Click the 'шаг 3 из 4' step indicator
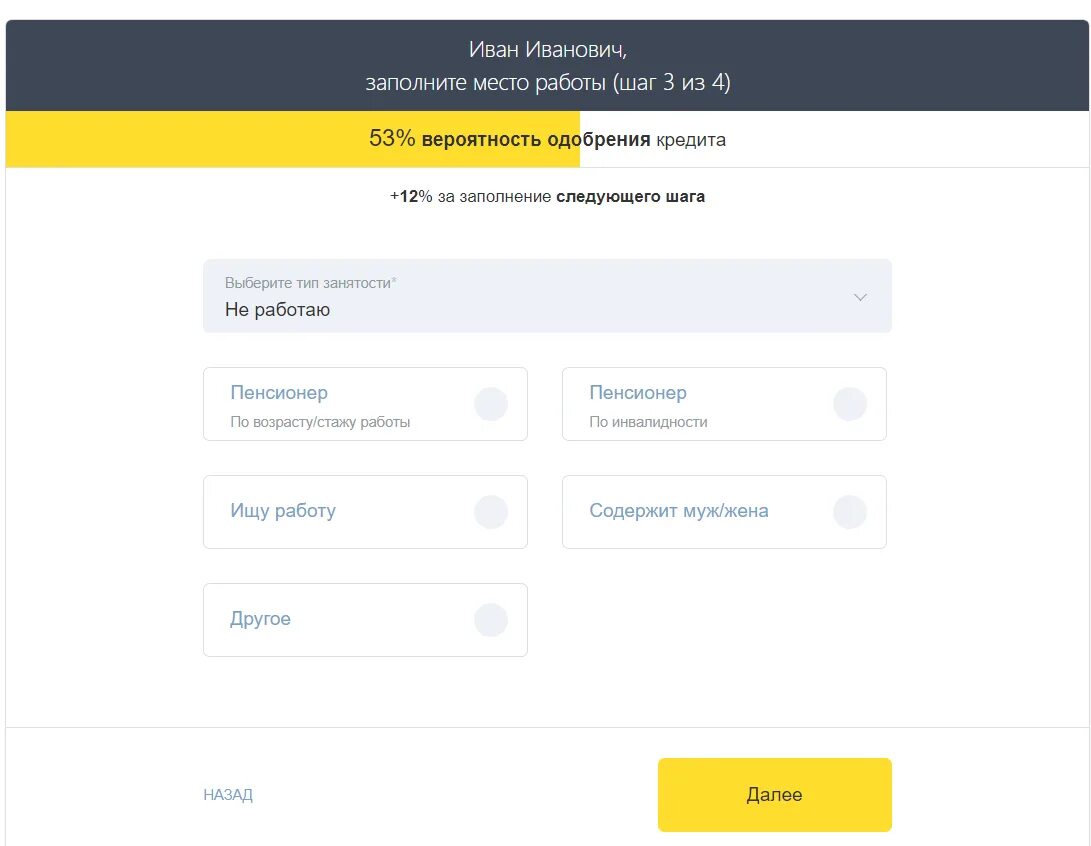The width and height of the screenshot is (1091, 846). click(671, 83)
